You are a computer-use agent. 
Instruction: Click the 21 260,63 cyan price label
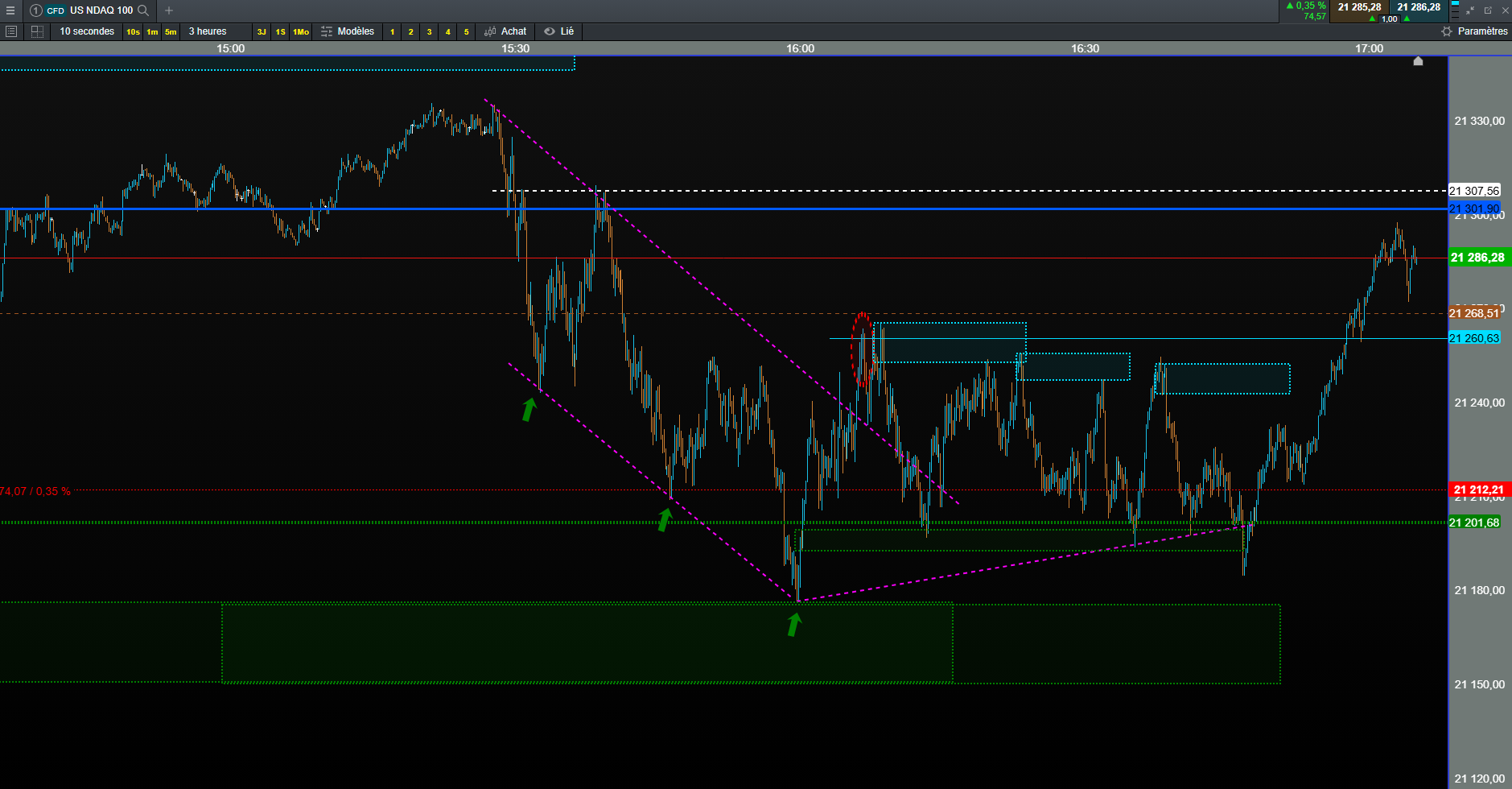point(1474,338)
